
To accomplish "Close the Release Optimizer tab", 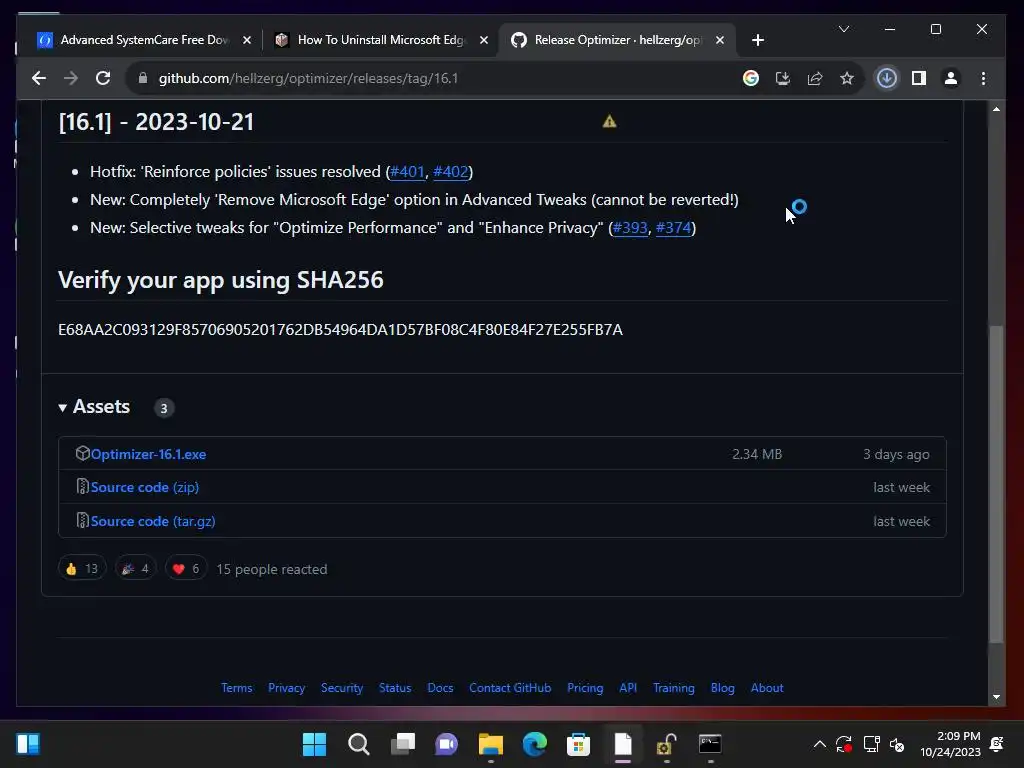I will pos(720,40).
